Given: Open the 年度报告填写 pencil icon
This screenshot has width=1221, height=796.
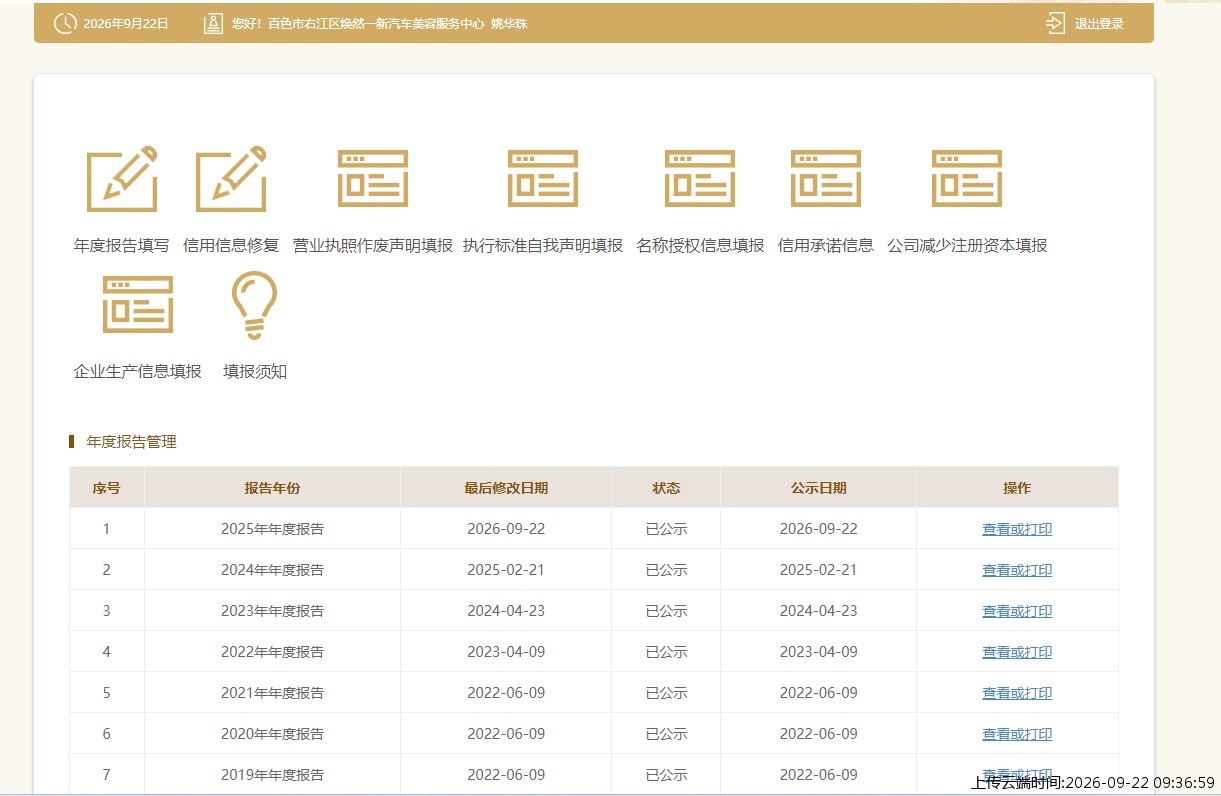Looking at the screenshot, I should (122, 178).
